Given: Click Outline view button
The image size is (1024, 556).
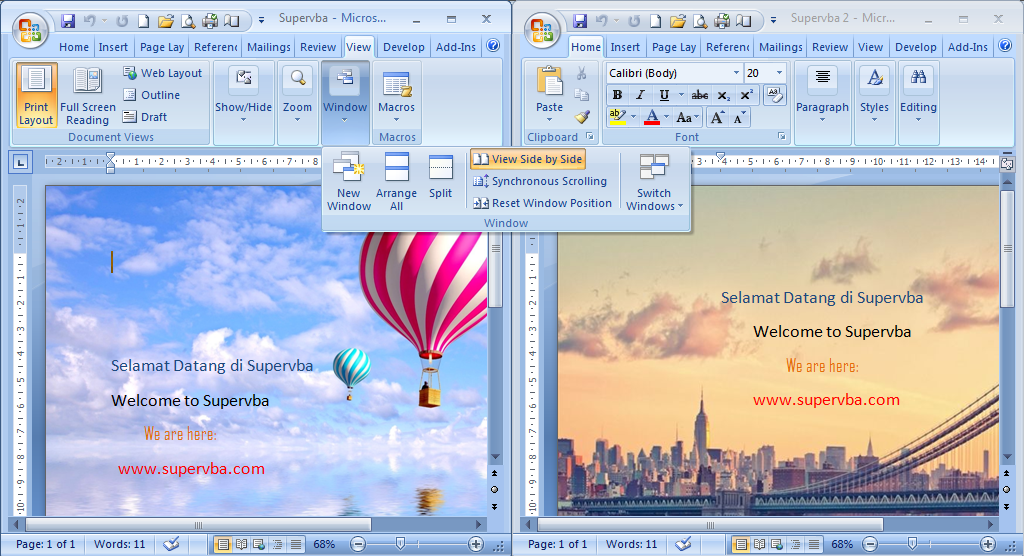Looking at the screenshot, I should [152, 95].
